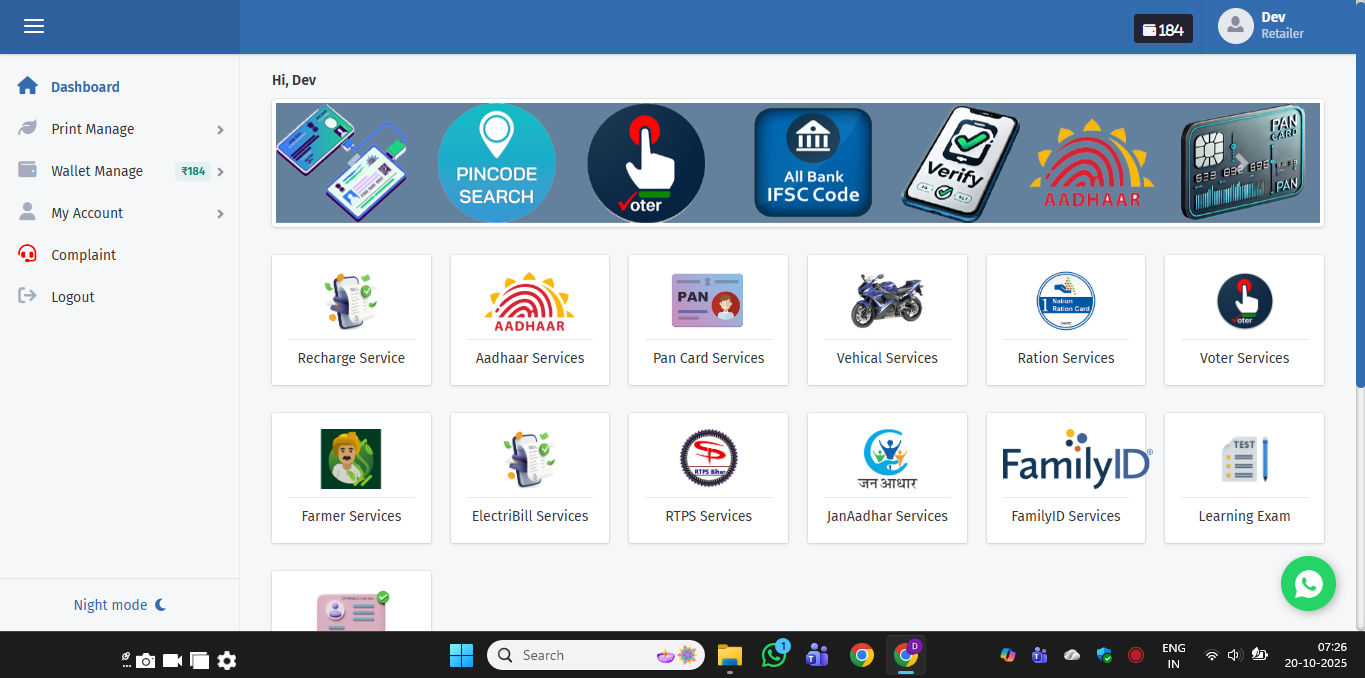Open the wallet balance badge showing 184
The image size is (1365, 678).
[1163, 29]
